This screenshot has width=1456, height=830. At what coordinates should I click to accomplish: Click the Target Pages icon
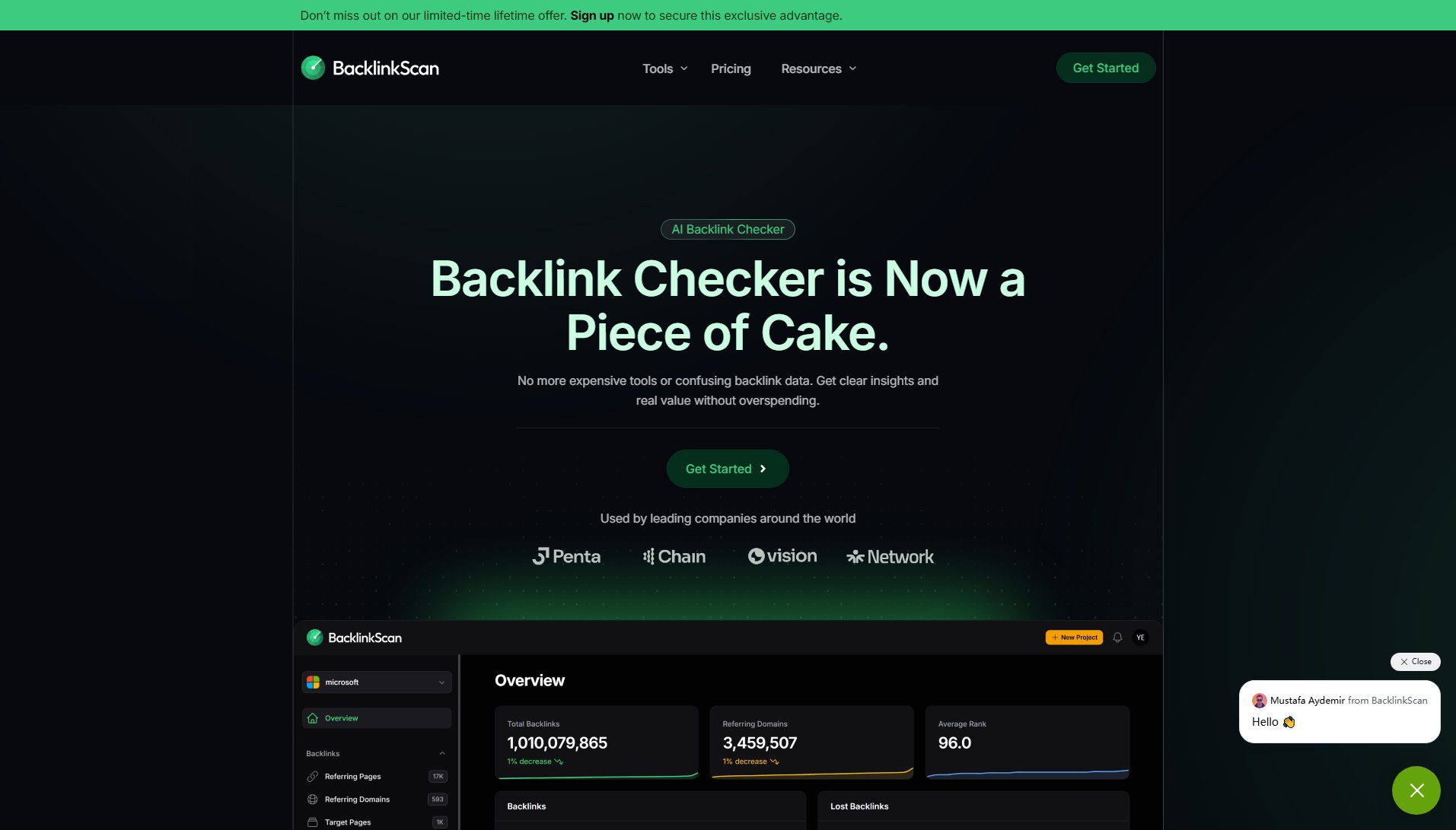[x=313, y=822]
